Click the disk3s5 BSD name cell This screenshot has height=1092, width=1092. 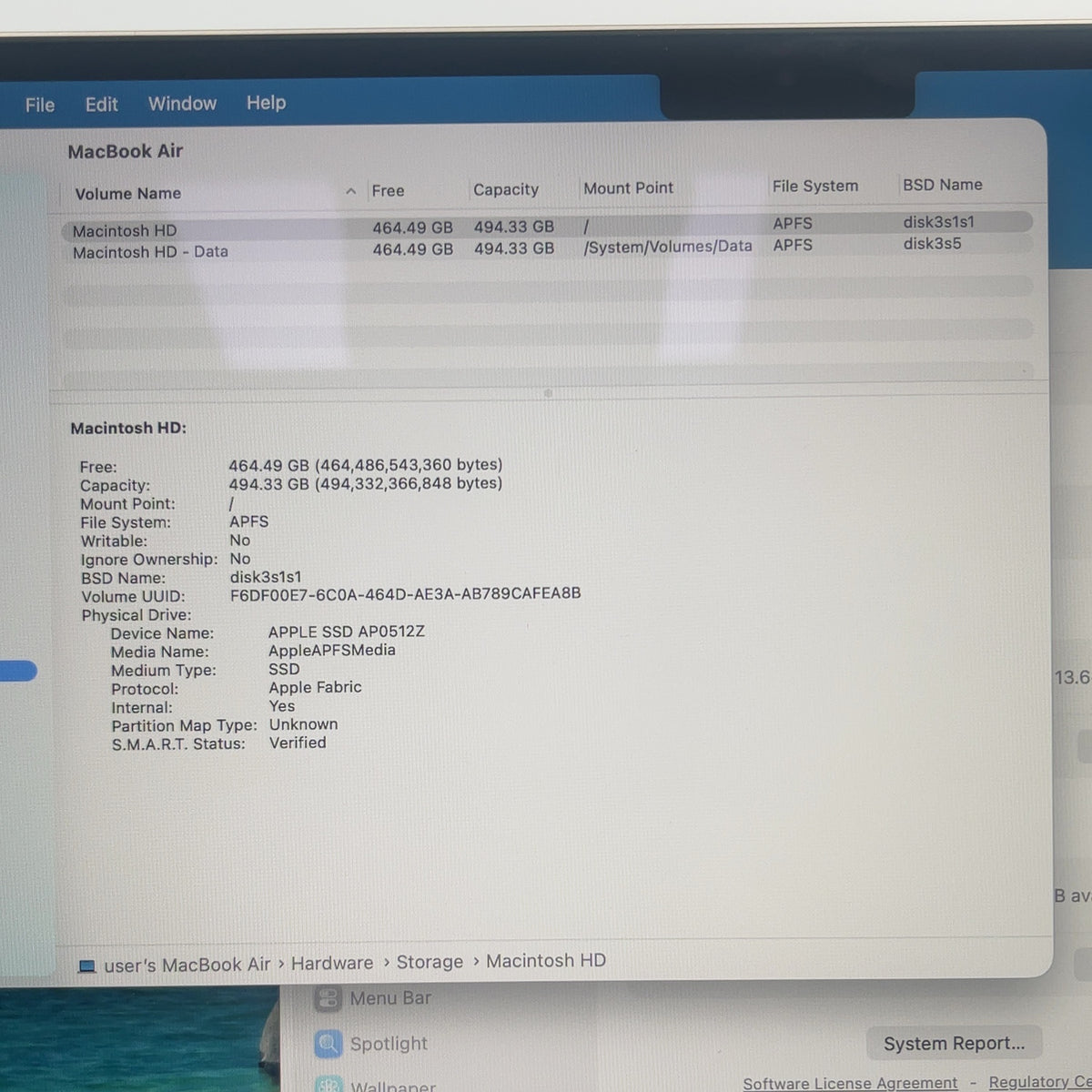point(932,243)
